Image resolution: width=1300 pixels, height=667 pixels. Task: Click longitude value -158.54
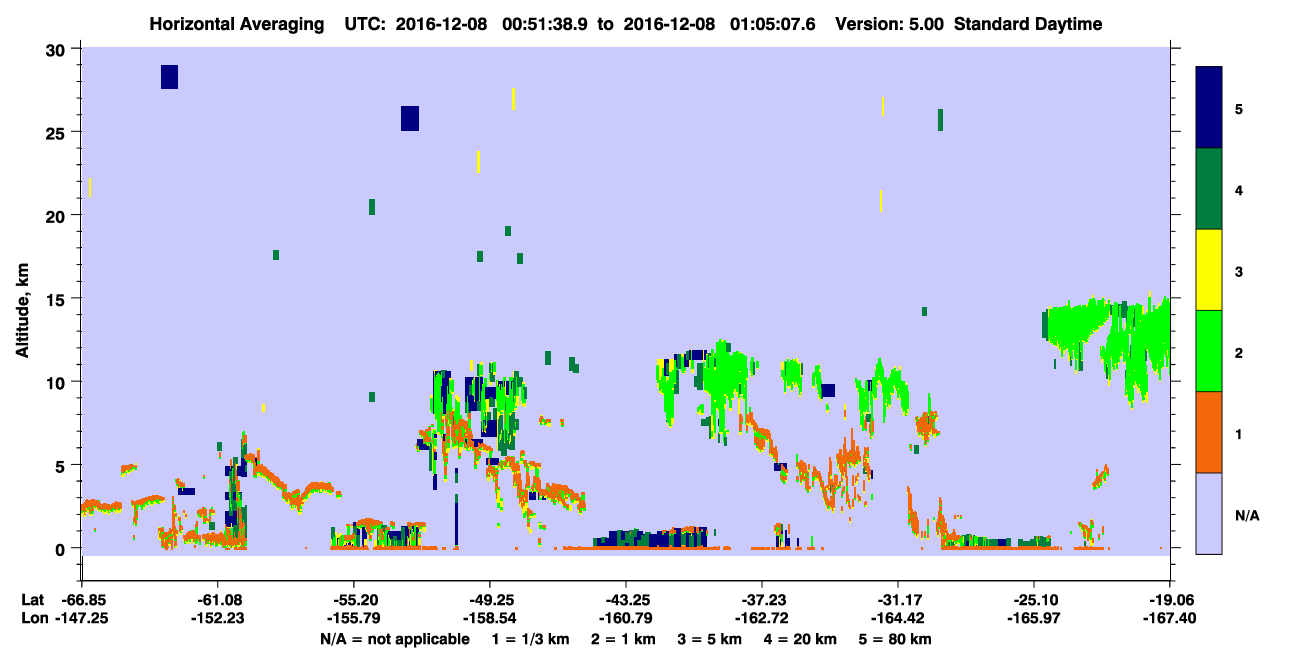[x=490, y=619]
